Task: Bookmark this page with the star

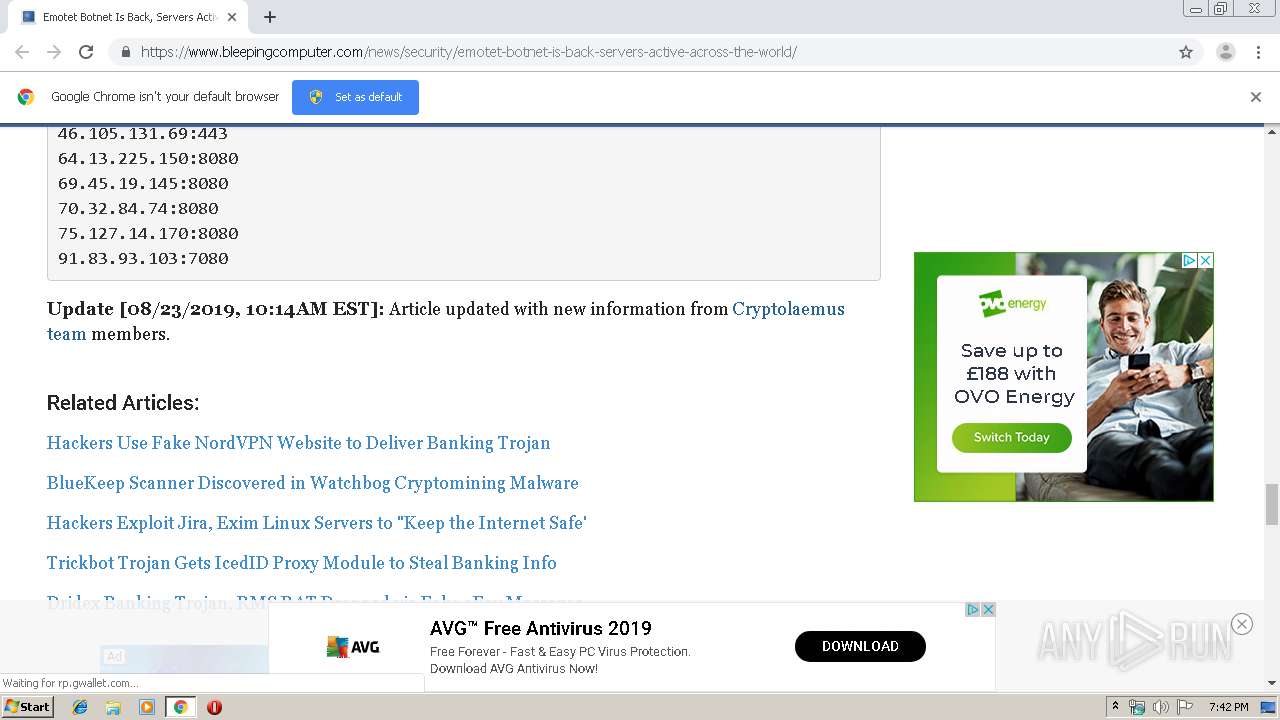Action: (1186, 52)
